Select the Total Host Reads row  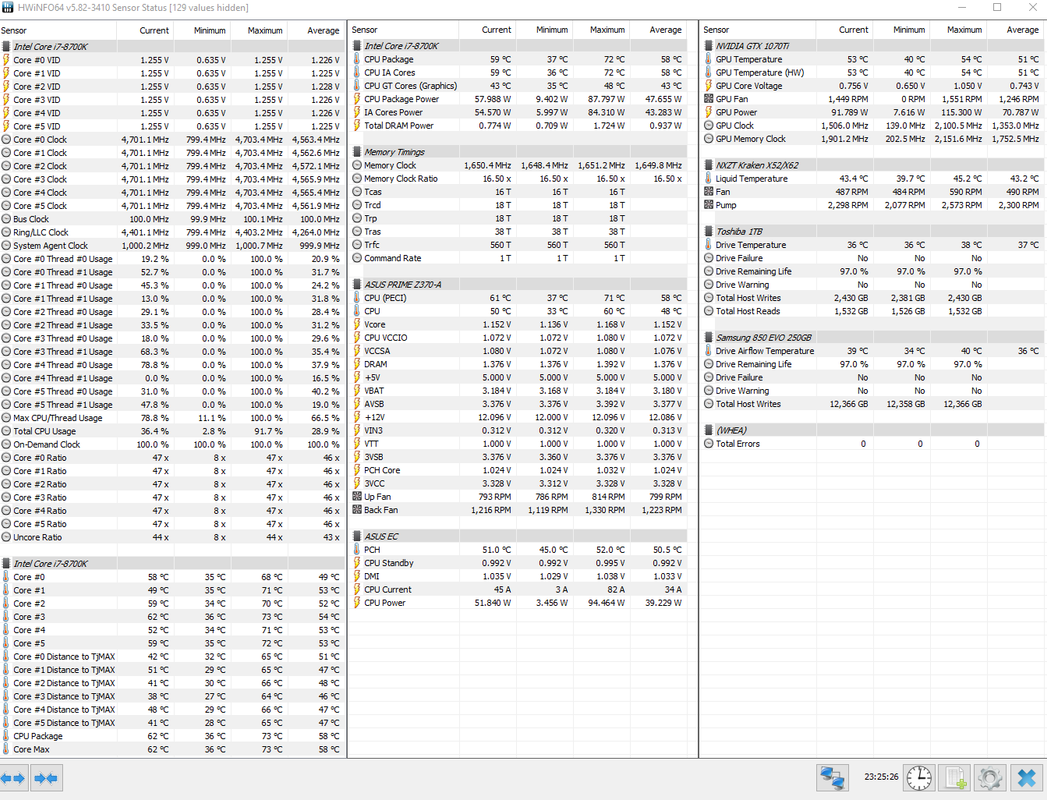[x=872, y=311]
